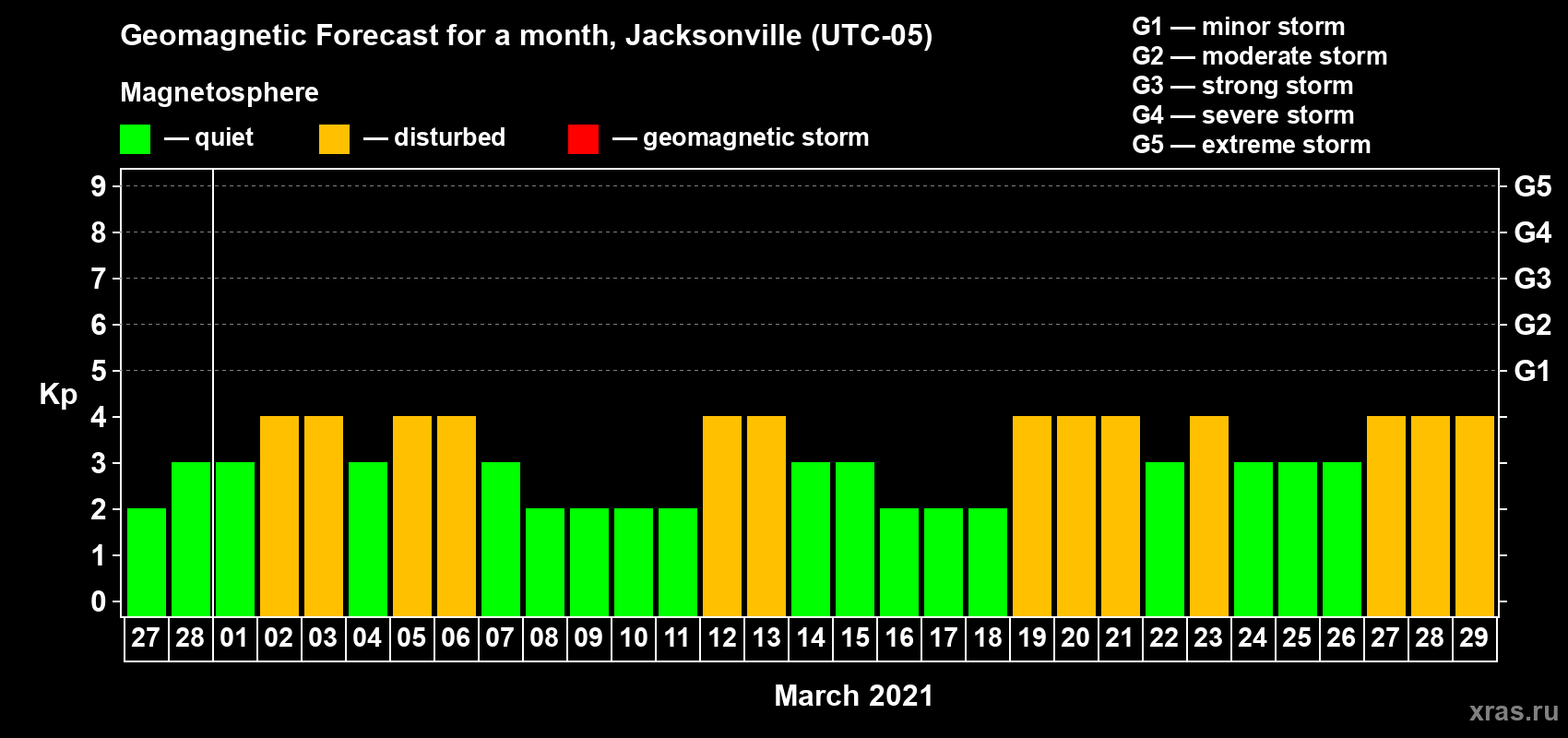Click the 'Kp' axis title
This screenshot has height=738, width=1568.
(x=58, y=395)
